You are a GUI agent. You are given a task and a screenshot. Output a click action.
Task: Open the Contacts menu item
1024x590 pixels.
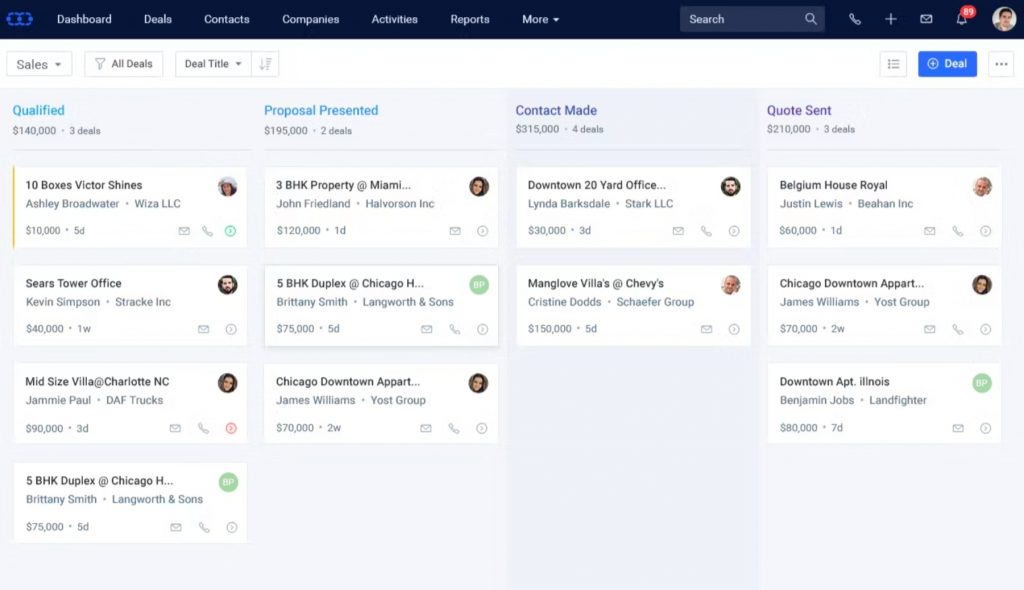227,19
